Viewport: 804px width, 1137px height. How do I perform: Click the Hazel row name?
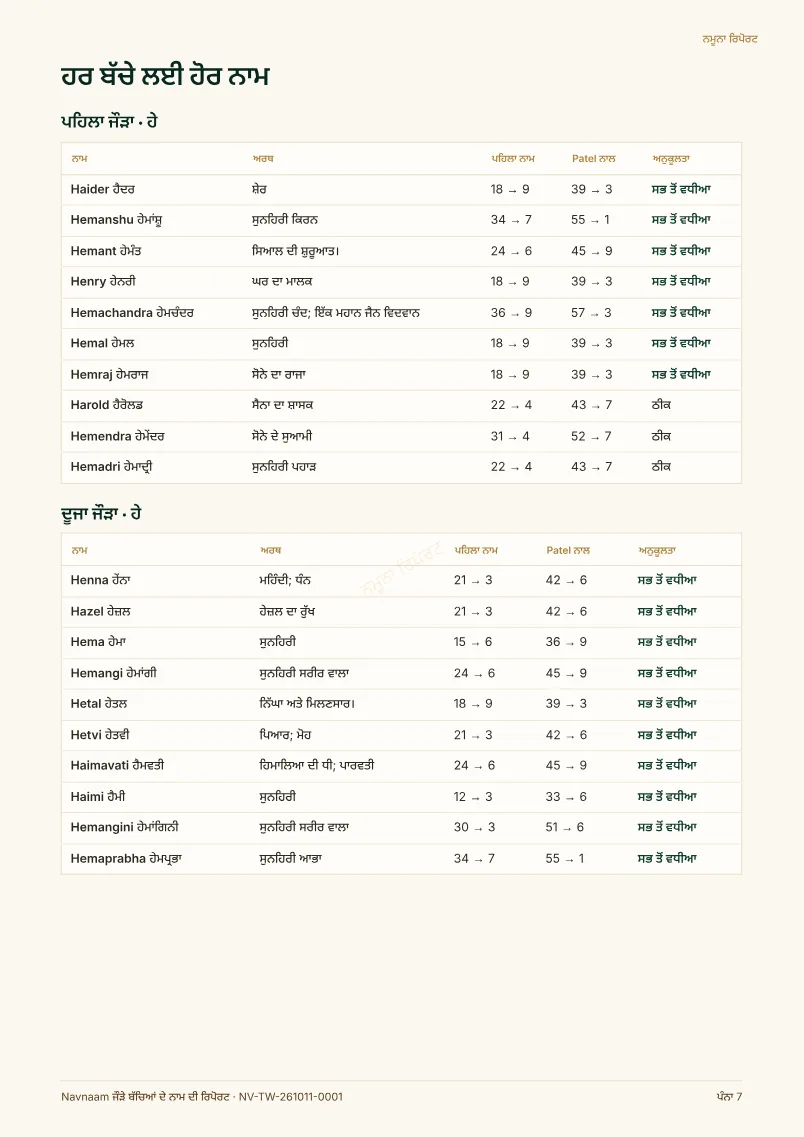100,611
